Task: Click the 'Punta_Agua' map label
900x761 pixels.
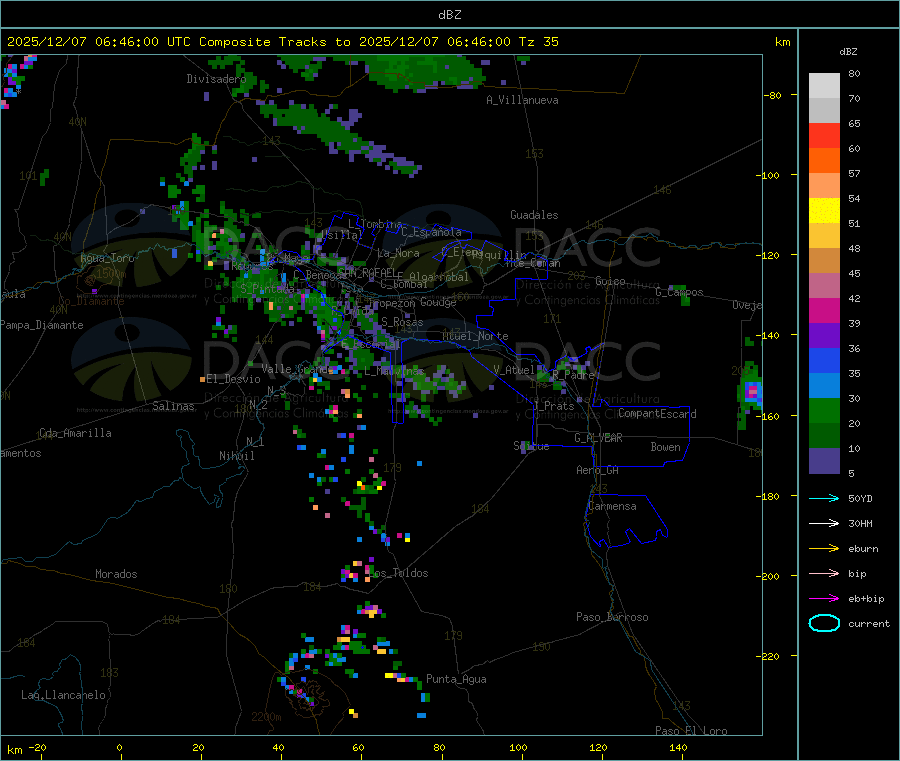Action: pyautogui.click(x=456, y=679)
